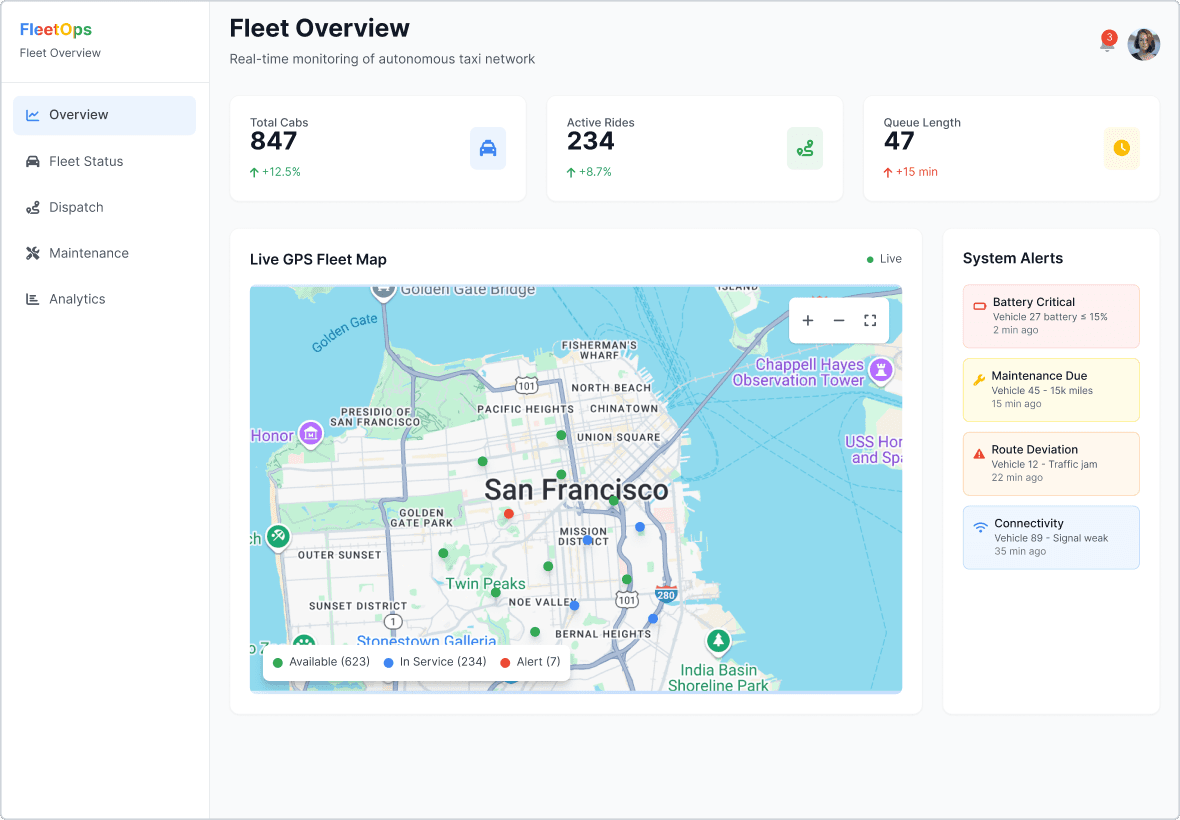Viewport: 1180px width, 820px height.
Task: Click the Golden Gate Bridge map pin
Action: (x=384, y=291)
